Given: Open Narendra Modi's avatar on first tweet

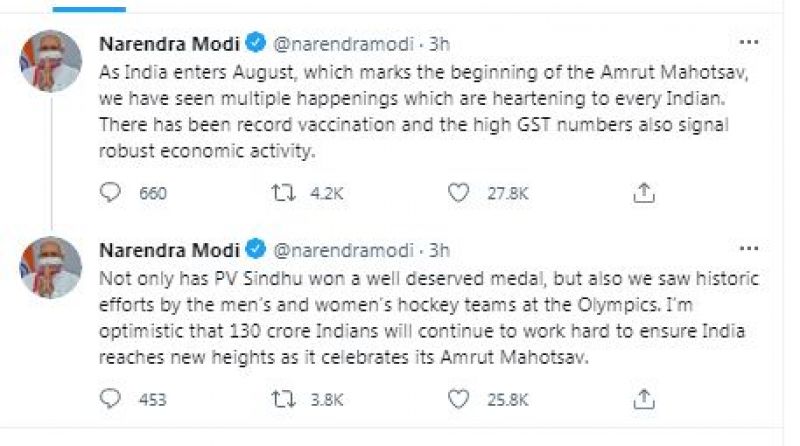Looking at the screenshot, I should pyautogui.click(x=49, y=60).
